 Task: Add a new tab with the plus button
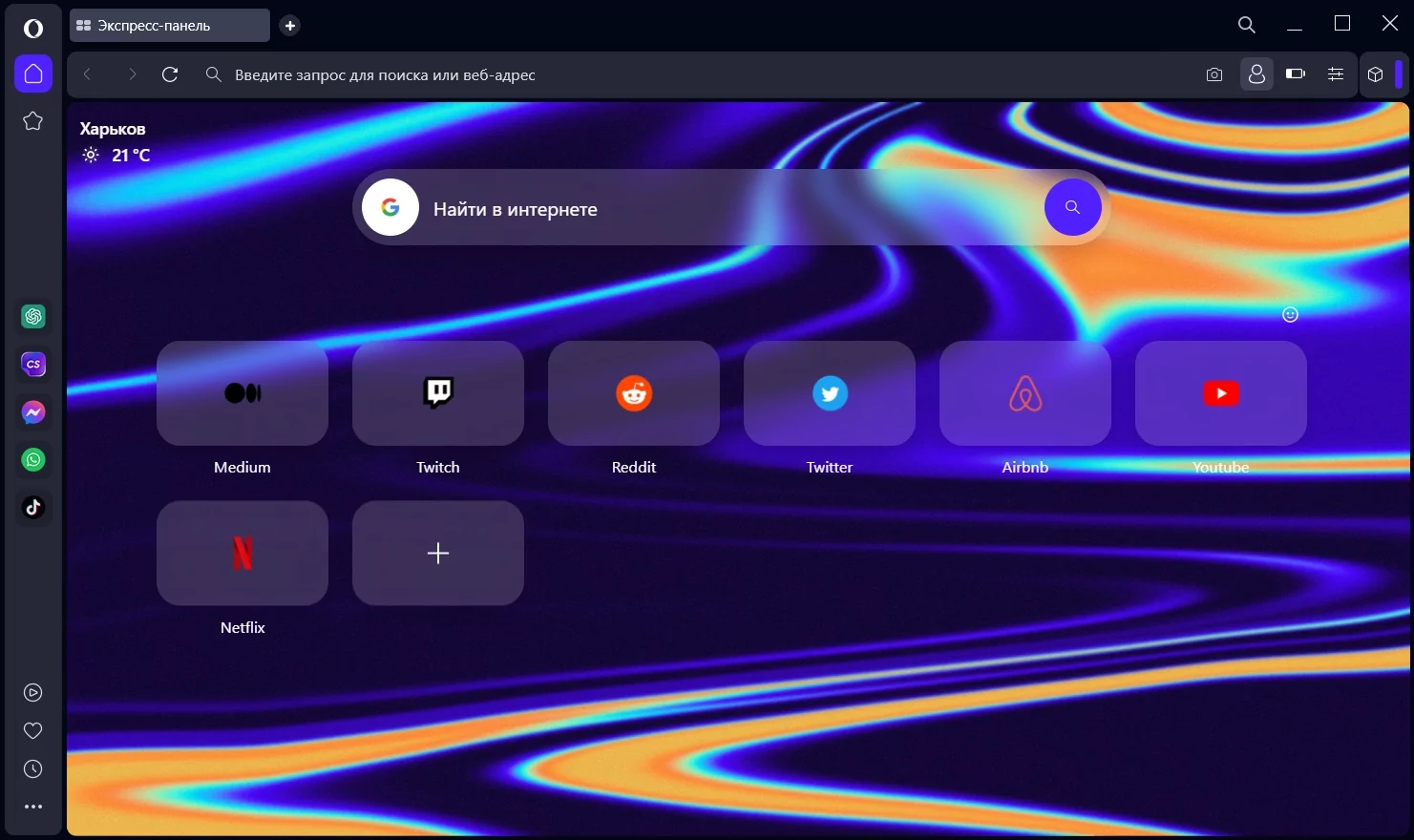pyautogui.click(x=290, y=26)
